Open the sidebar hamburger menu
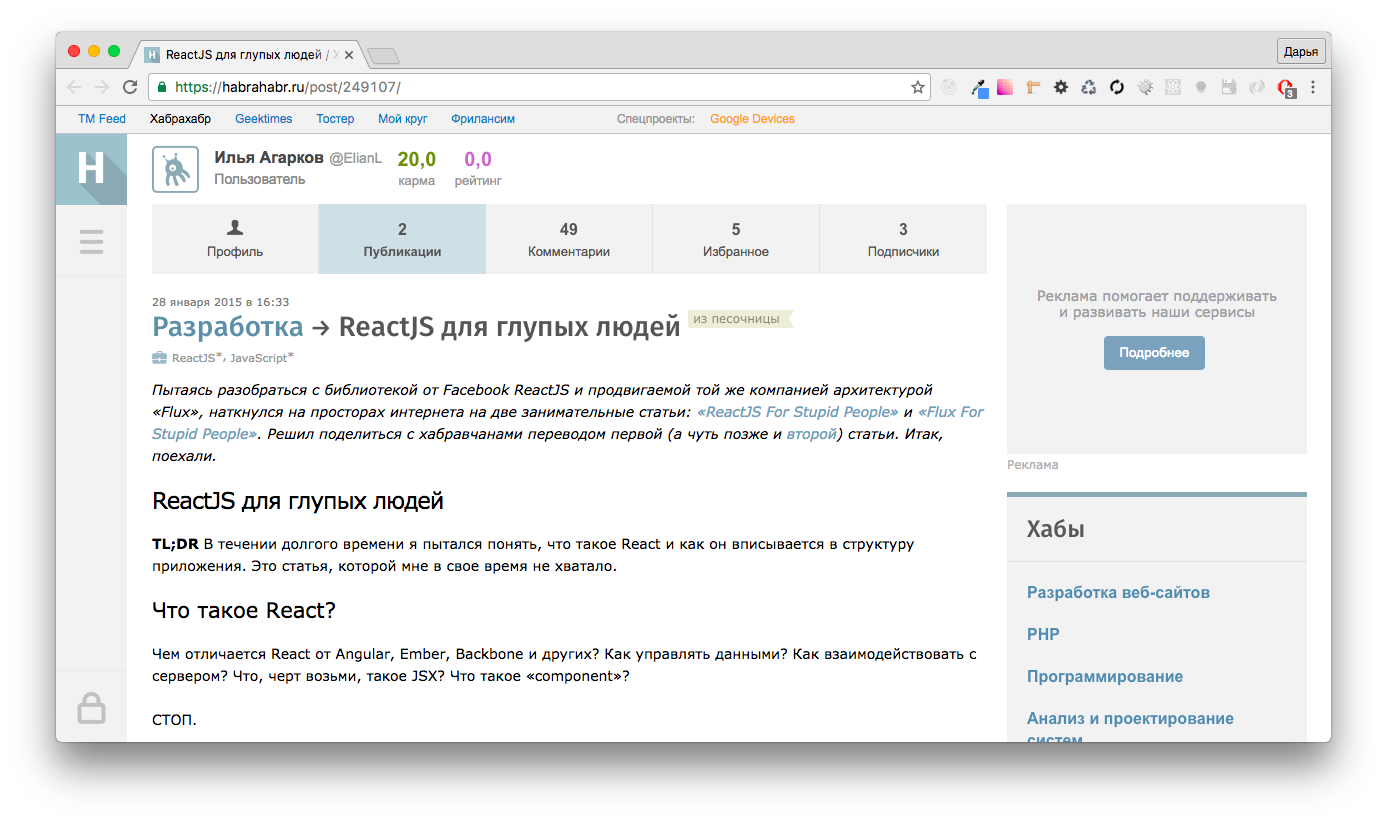Screen dimensions: 1387x822 pyautogui.click(x=91, y=241)
